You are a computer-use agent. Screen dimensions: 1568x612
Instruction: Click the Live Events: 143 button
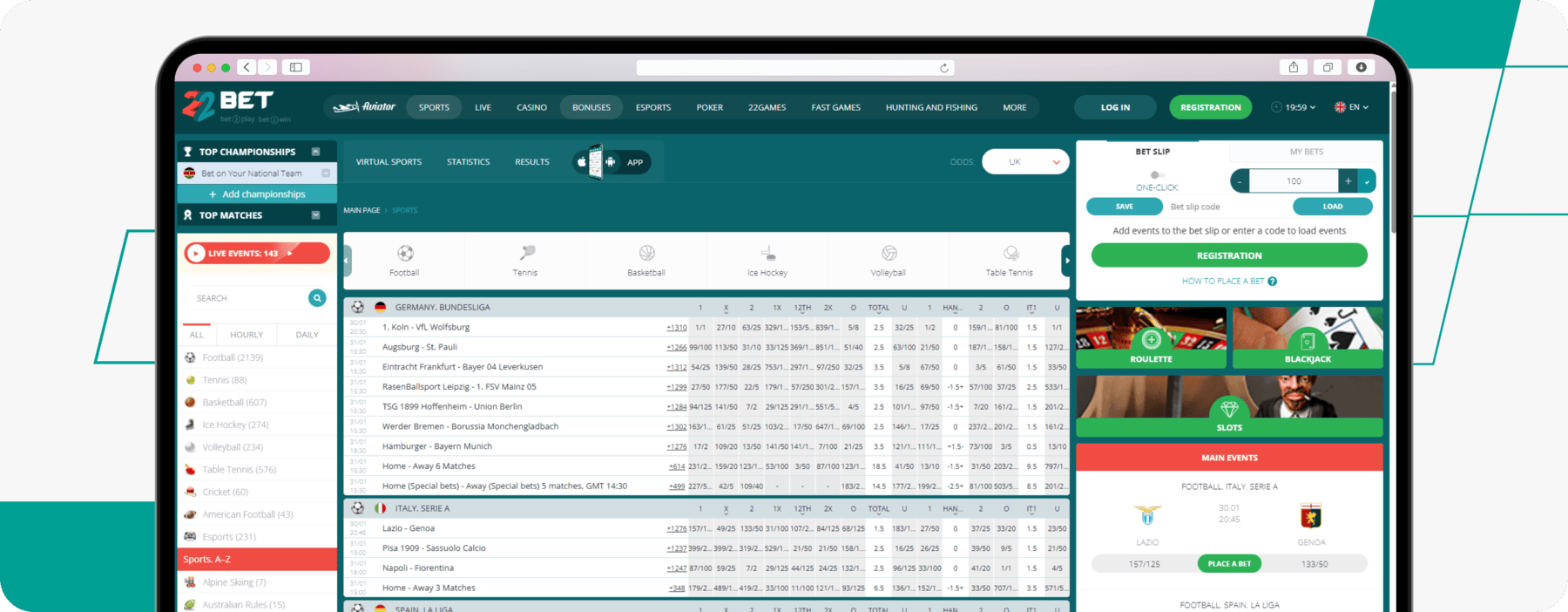257,254
